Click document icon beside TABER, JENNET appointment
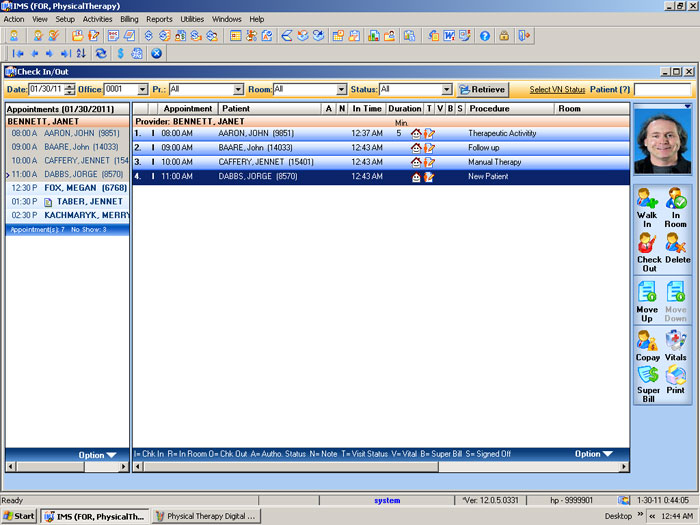 (x=48, y=202)
